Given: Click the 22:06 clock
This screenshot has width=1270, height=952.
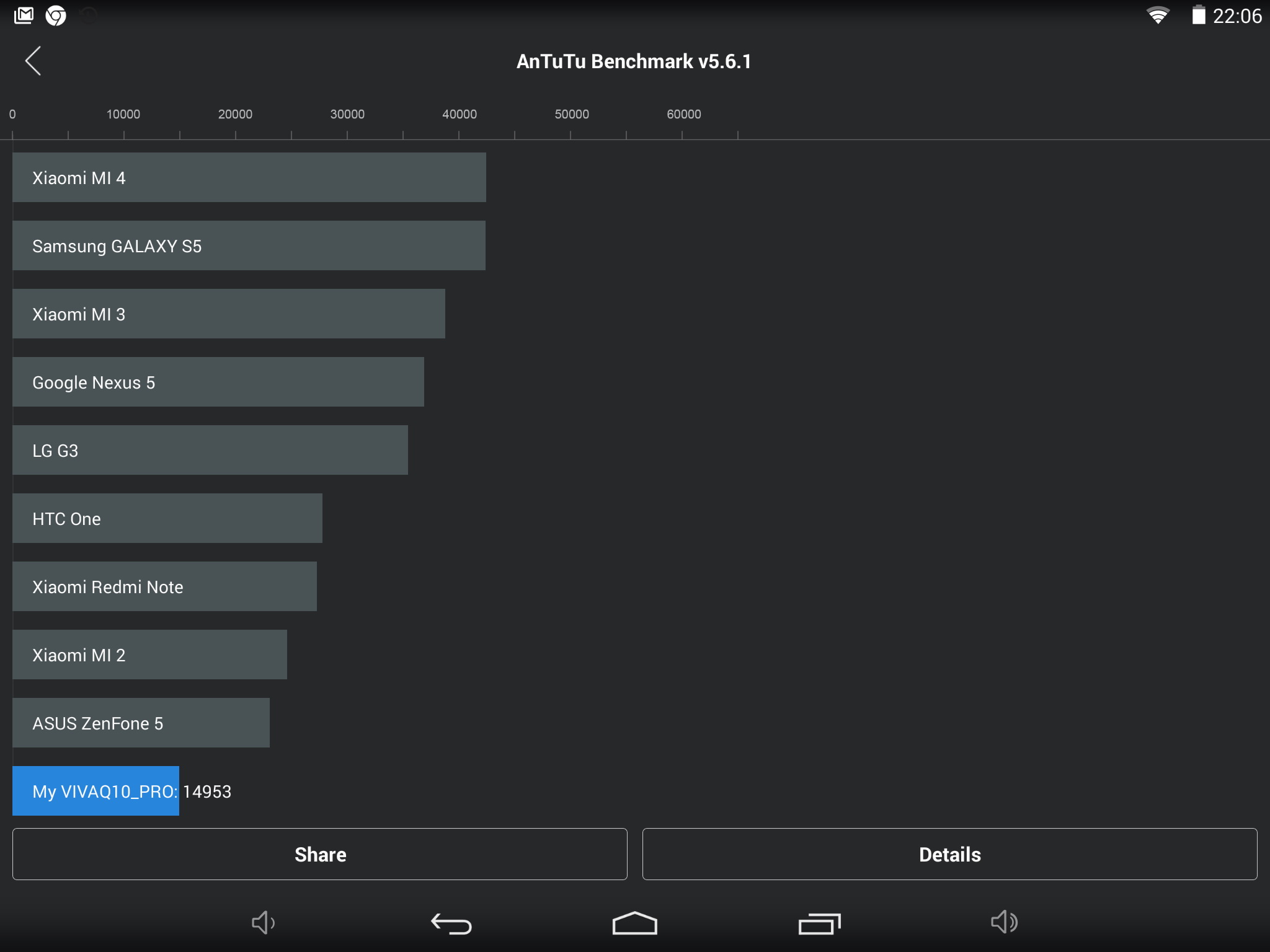Looking at the screenshot, I should tap(1237, 15).
